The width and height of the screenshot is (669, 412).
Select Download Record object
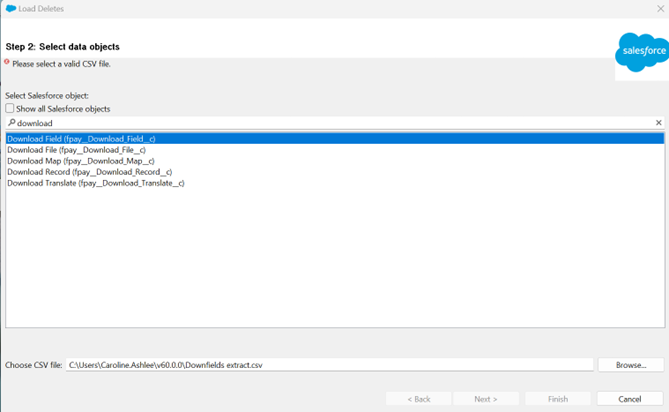click(x=89, y=172)
